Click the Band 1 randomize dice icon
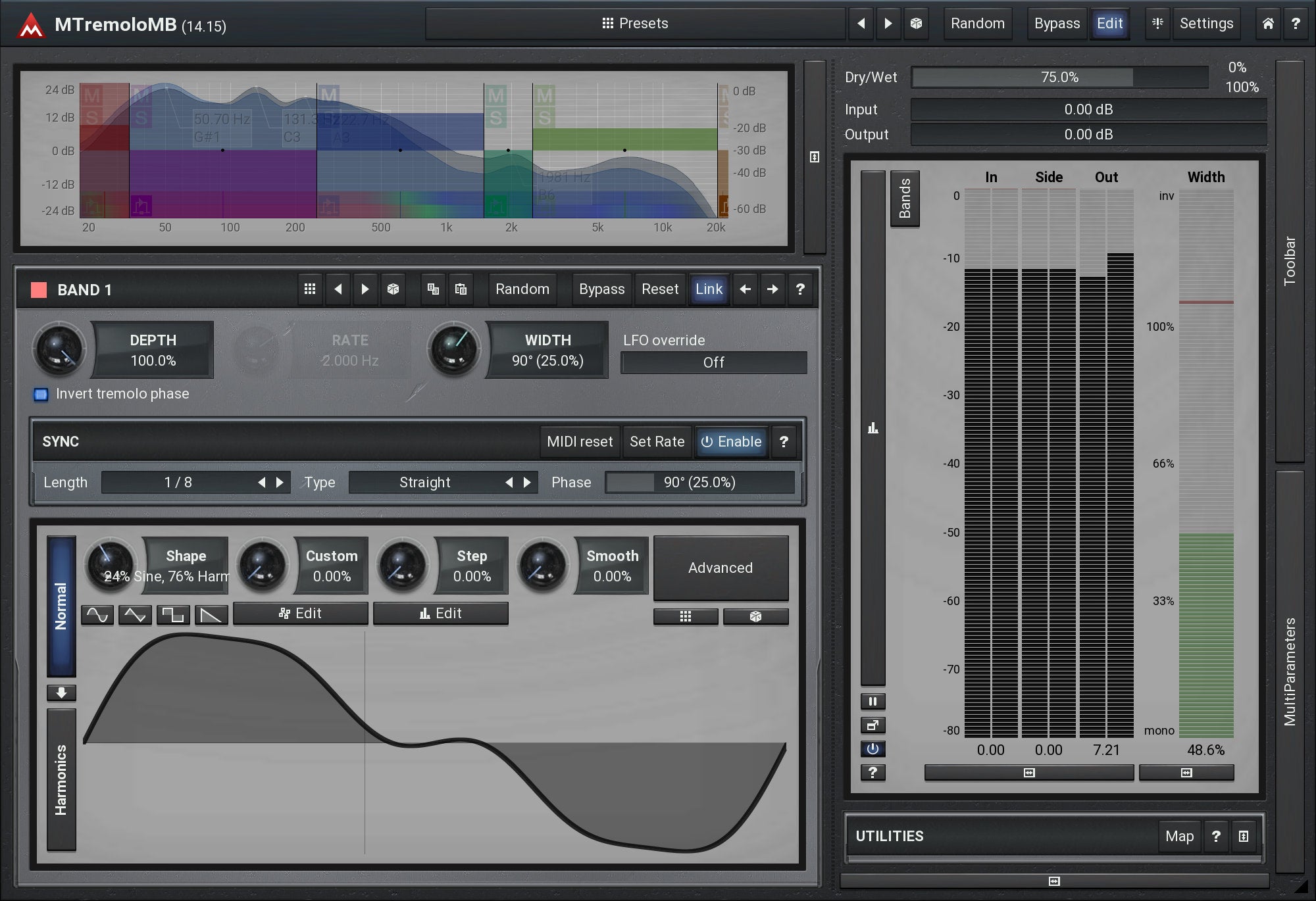Viewport: 1316px width, 901px height. pos(393,289)
